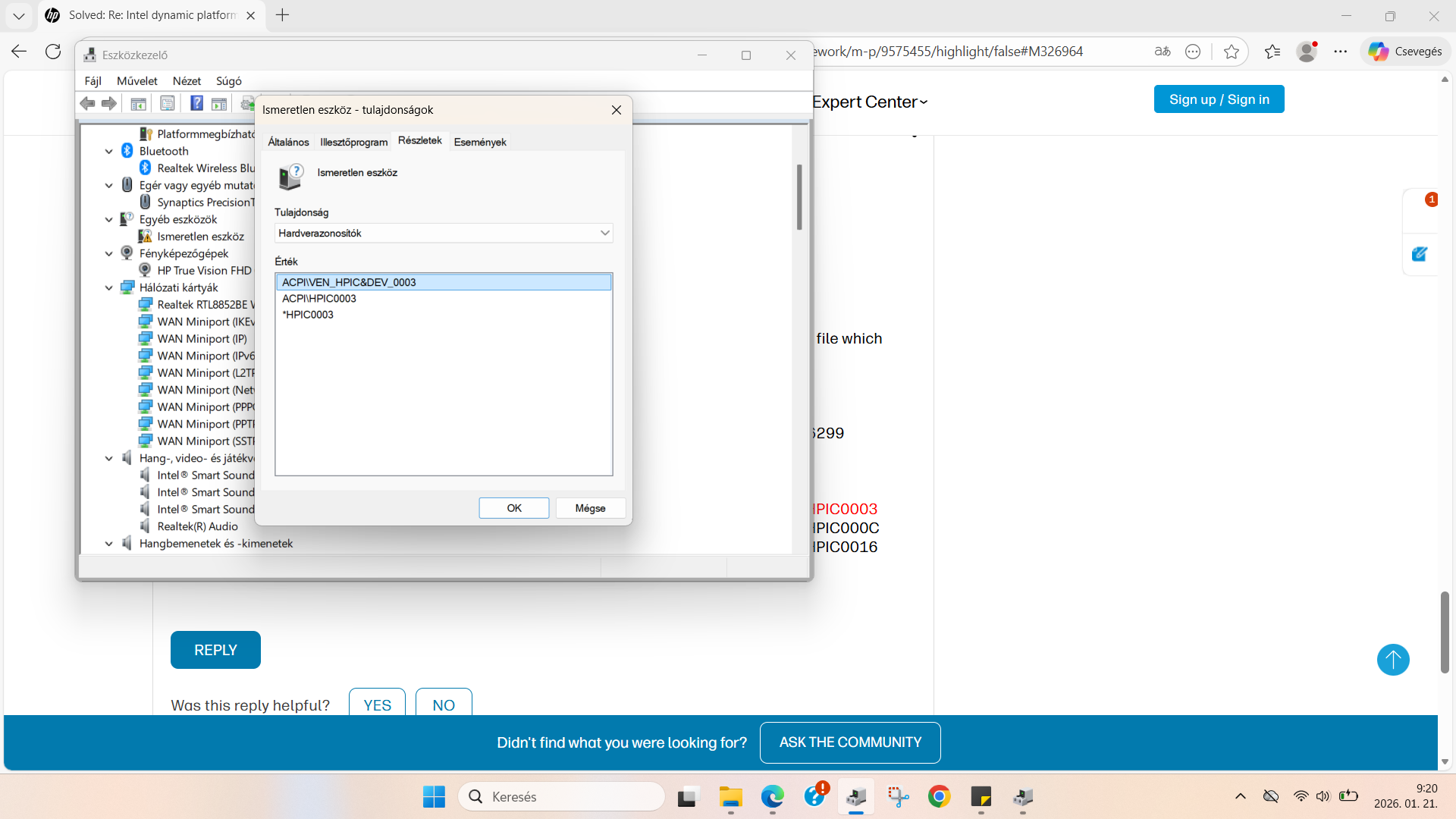Viewport: 1456px width, 819px height.
Task: Open the Fájl menu
Action: [x=93, y=81]
